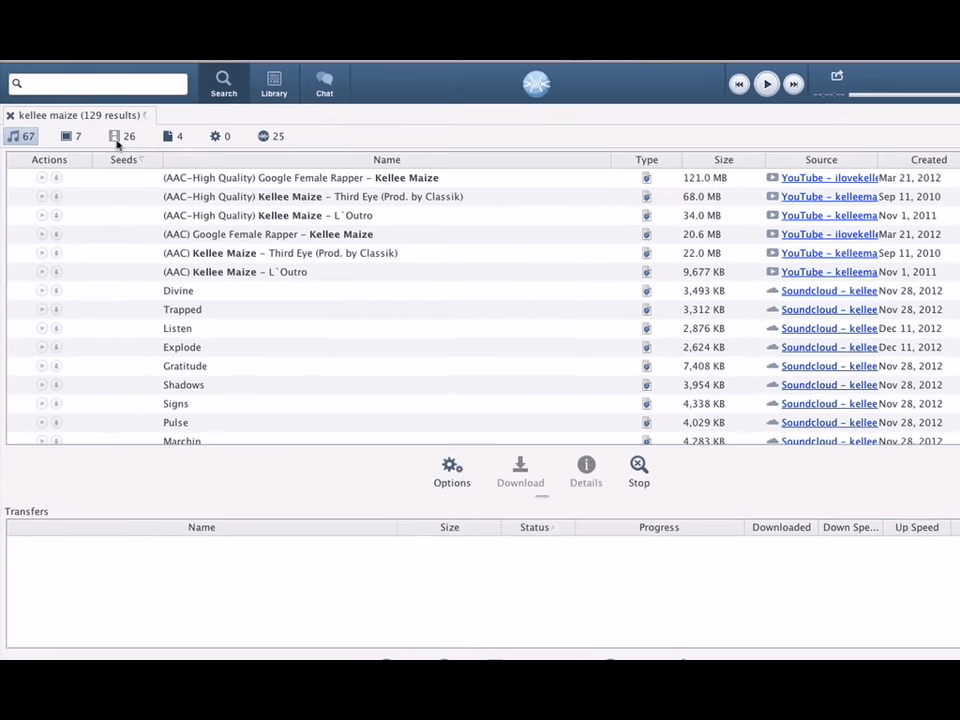Sort transfers by Progress column
Image resolution: width=960 pixels, height=720 pixels.
click(x=659, y=527)
